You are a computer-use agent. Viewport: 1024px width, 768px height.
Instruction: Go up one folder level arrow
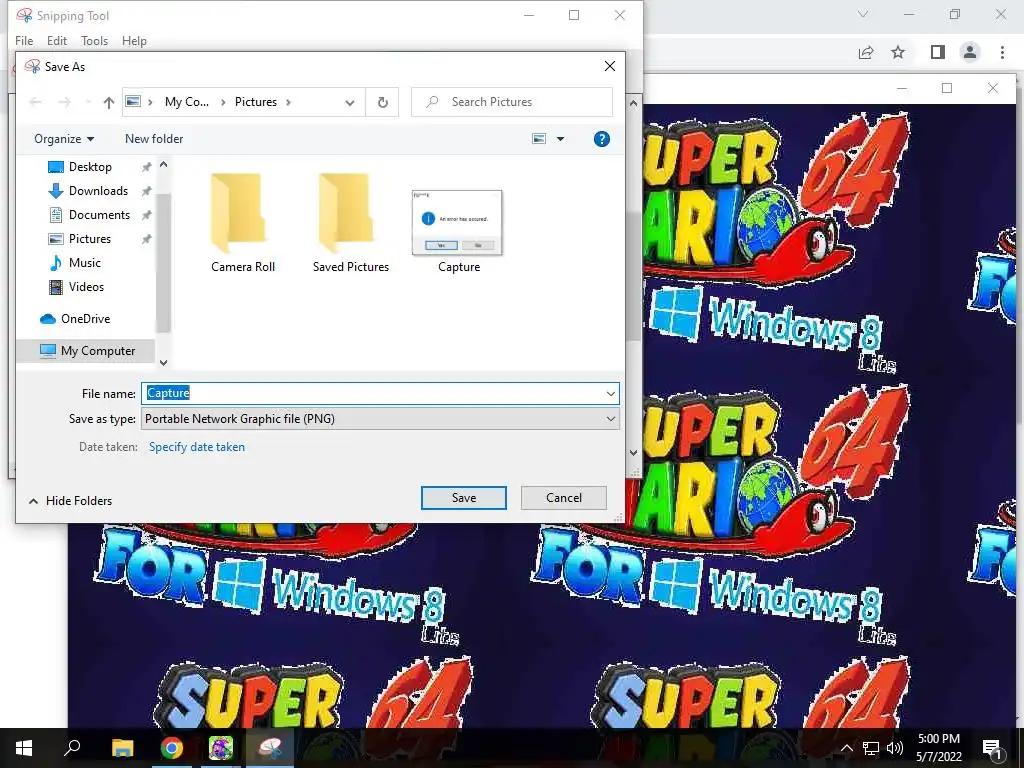108,102
